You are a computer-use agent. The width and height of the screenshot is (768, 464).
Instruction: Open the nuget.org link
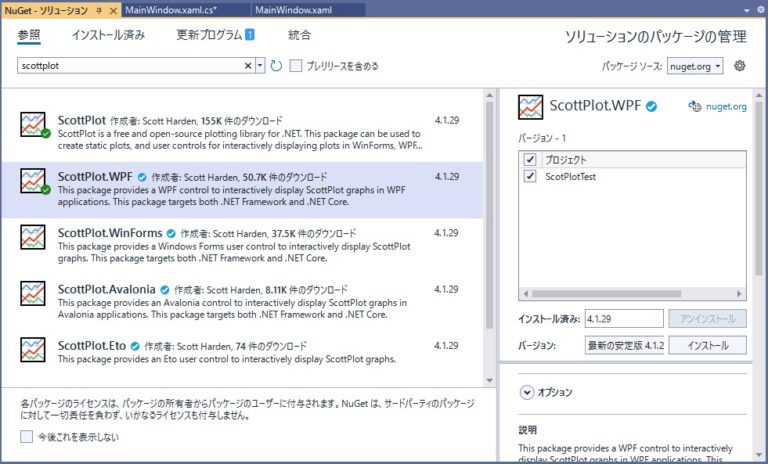click(x=717, y=106)
